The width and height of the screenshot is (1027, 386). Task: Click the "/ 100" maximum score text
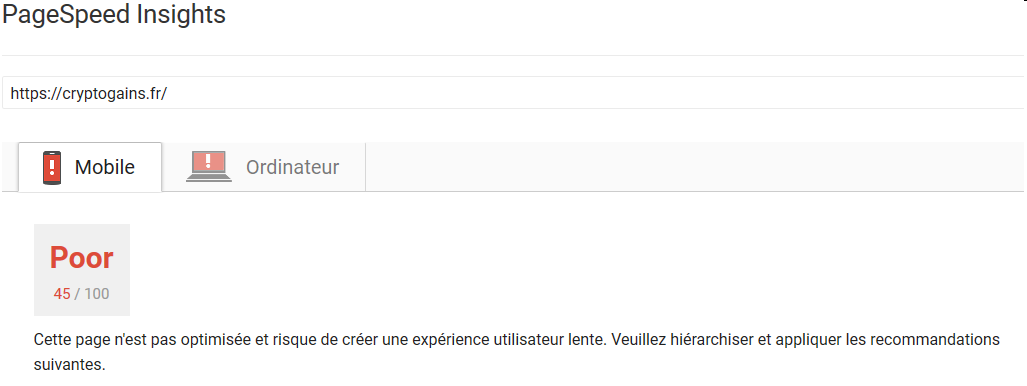point(92,294)
